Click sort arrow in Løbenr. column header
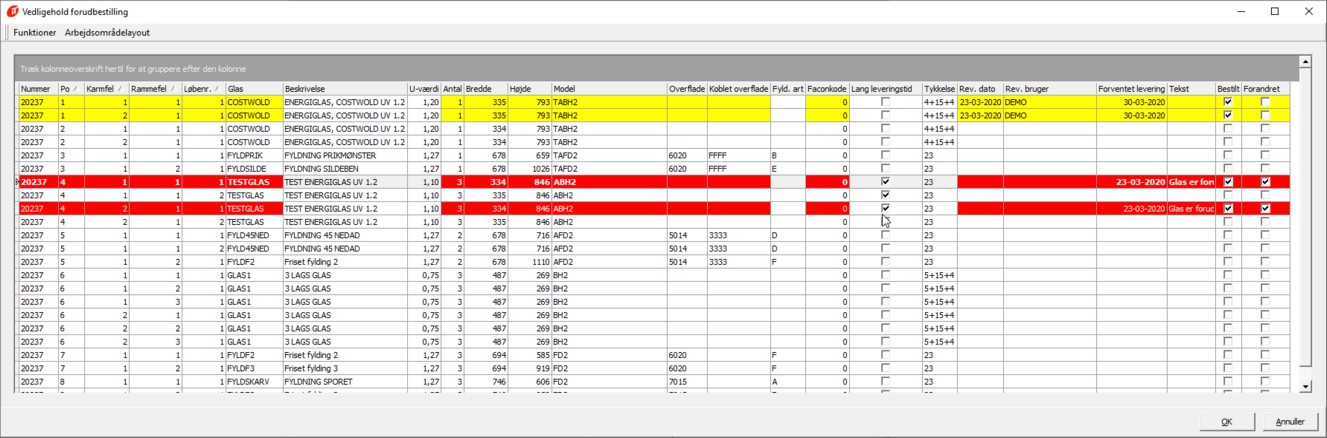This screenshot has height=438, width=1327. [216, 89]
